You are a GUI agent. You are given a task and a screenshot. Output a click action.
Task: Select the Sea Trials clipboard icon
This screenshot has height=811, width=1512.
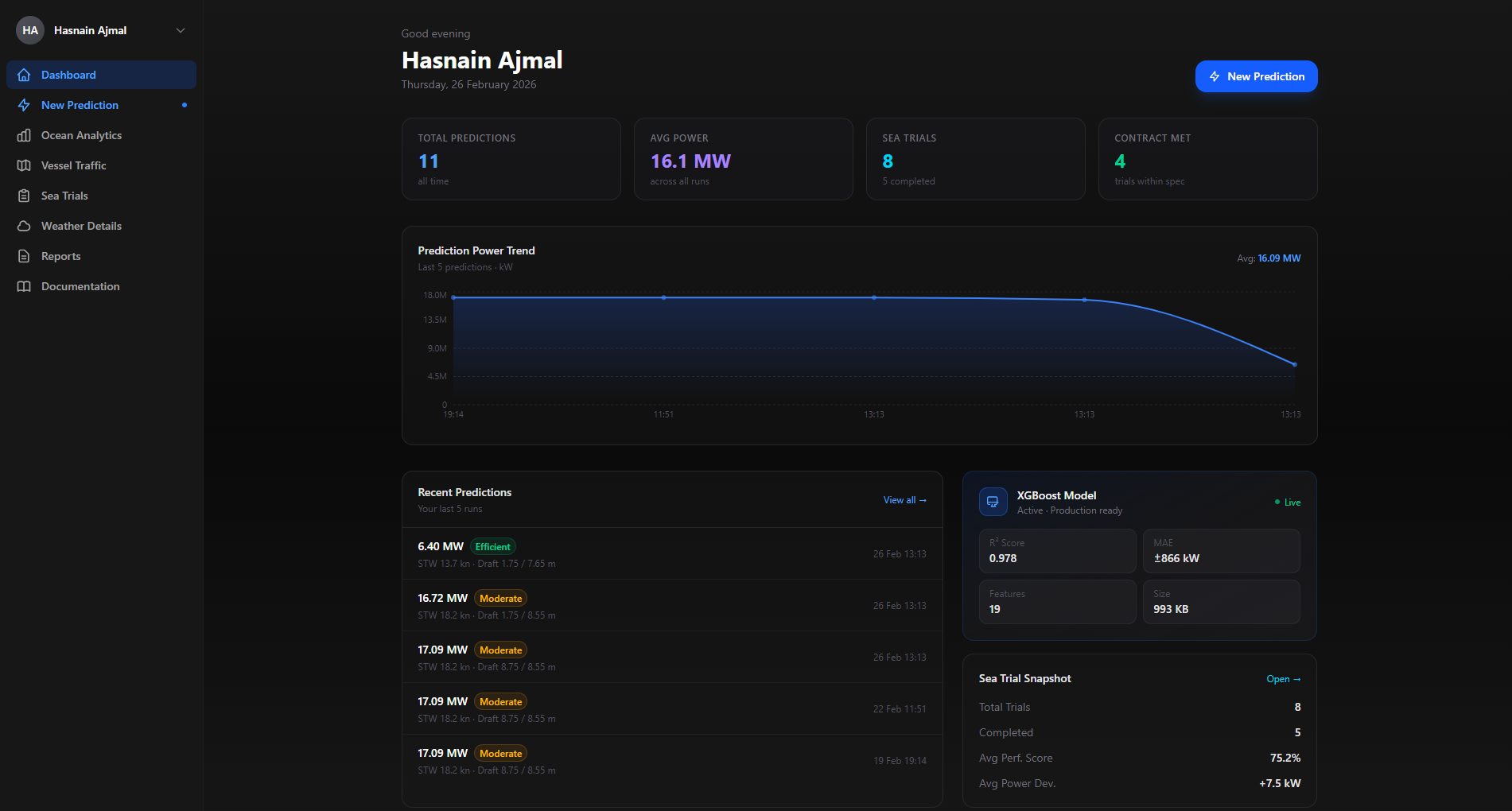click(x=25, y=195)
